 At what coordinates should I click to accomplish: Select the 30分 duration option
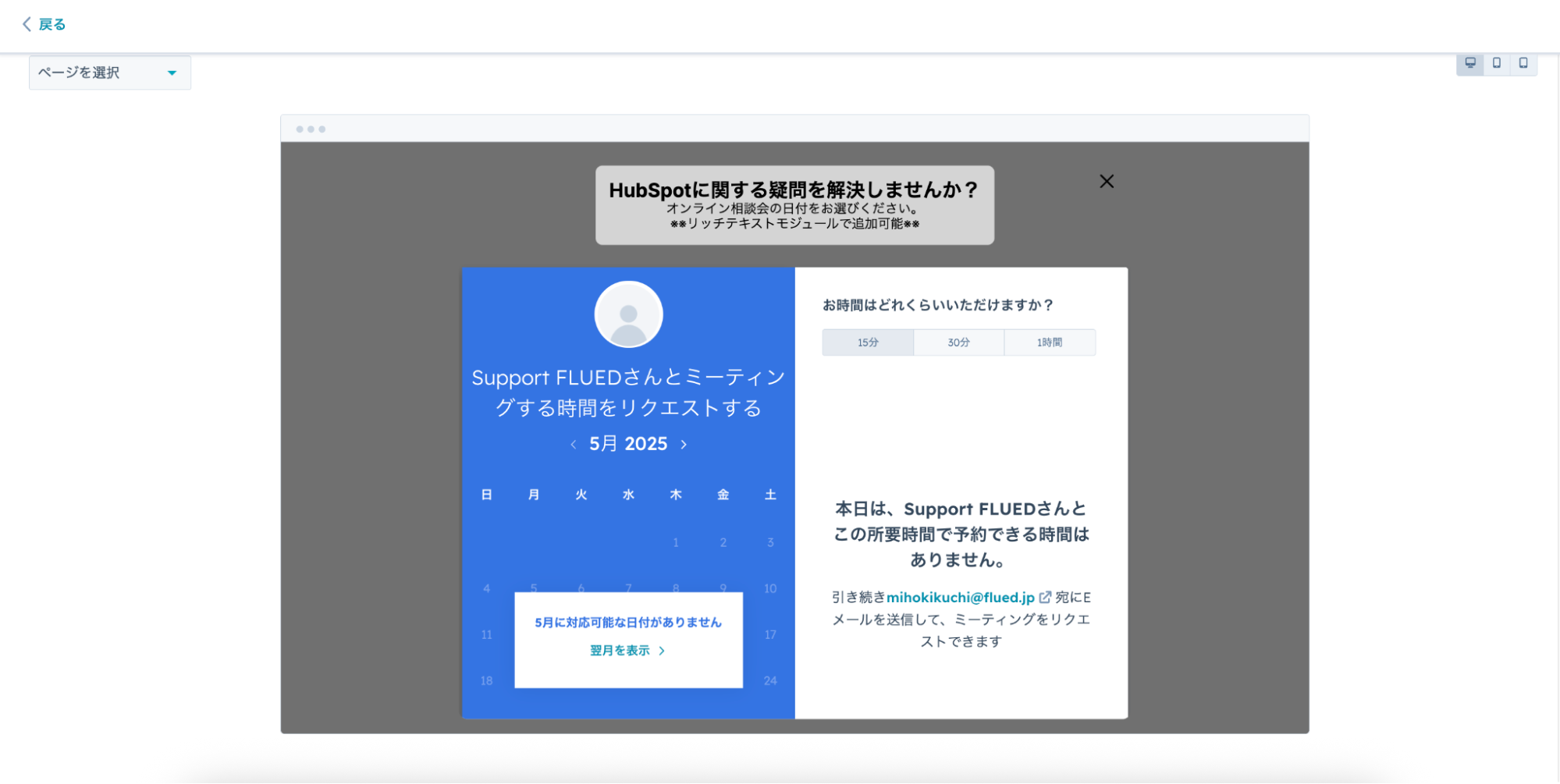click(959, 342)
